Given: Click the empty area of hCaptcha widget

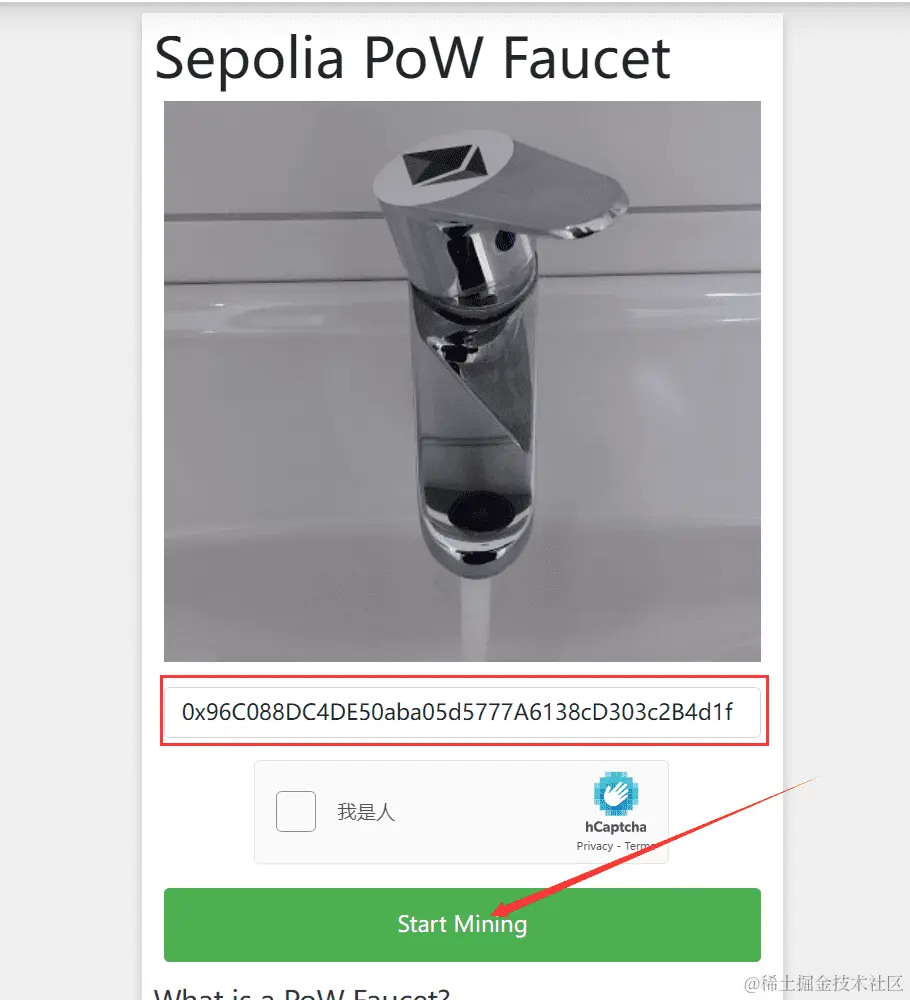Looking at the screenshot, I should click(x=485, y=811).
